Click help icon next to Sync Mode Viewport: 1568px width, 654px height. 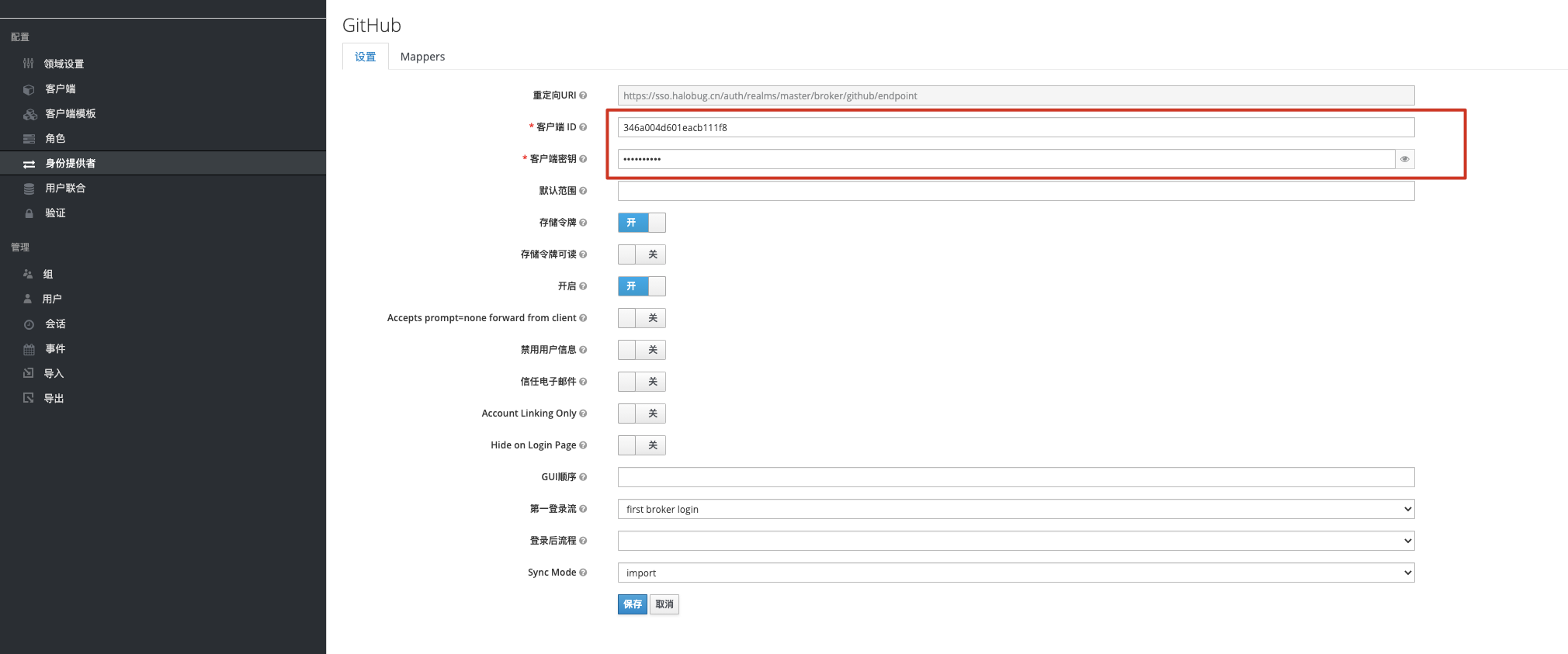point(583,573)
